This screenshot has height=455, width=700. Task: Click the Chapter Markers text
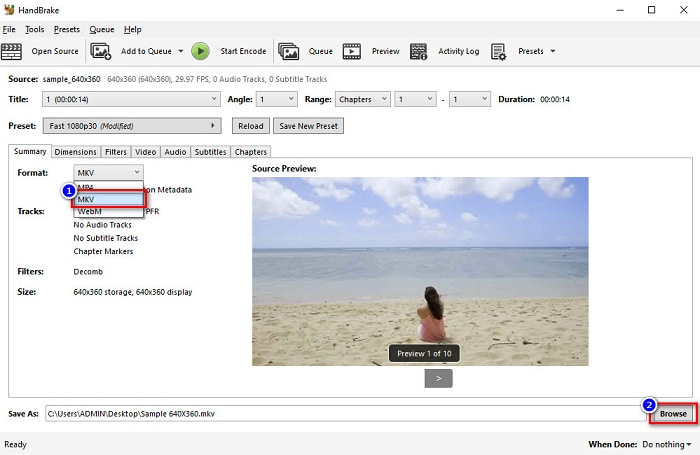pos(103,251)
